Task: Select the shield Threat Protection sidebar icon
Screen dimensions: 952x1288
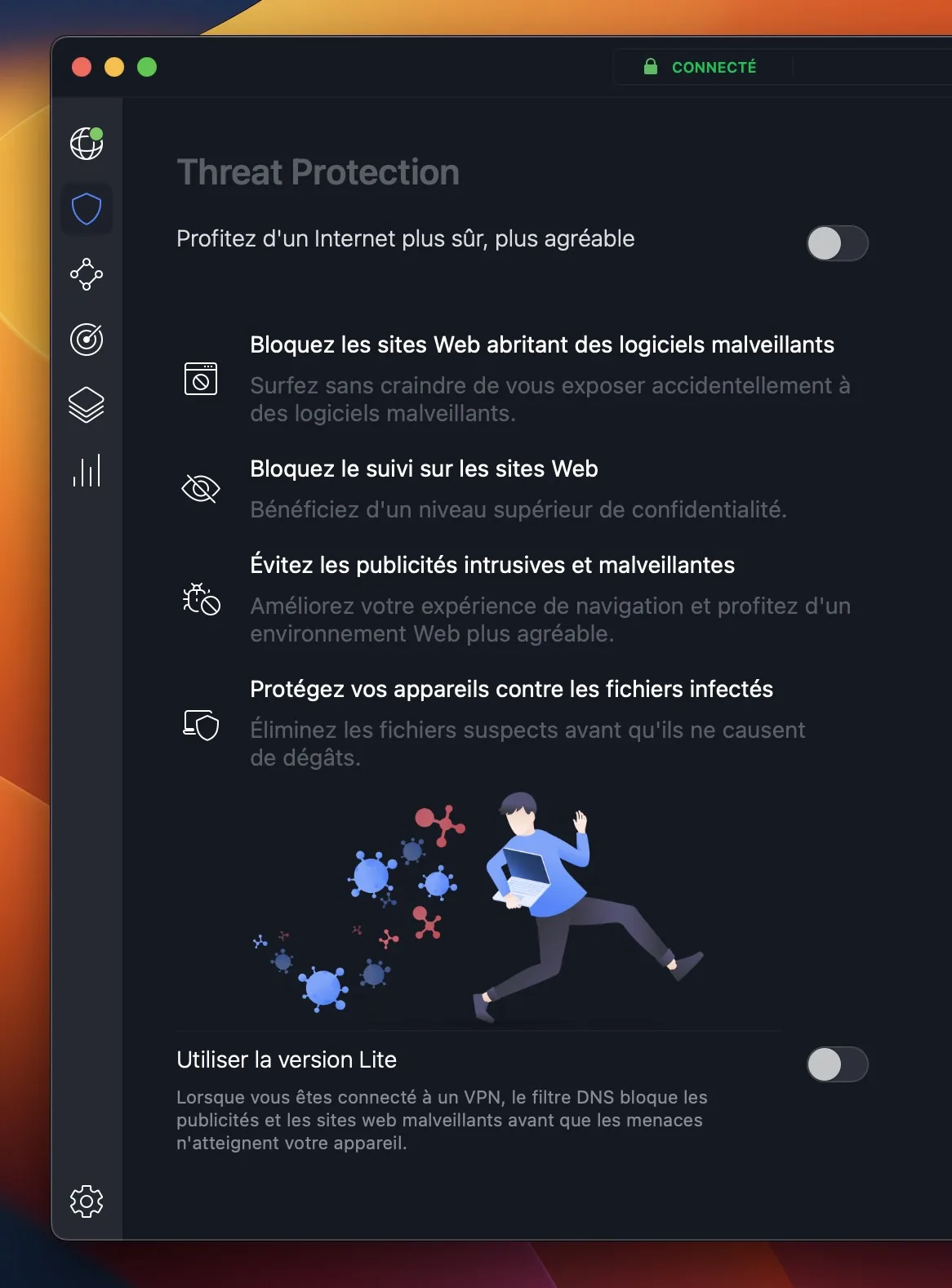Action: coord(87,209)
